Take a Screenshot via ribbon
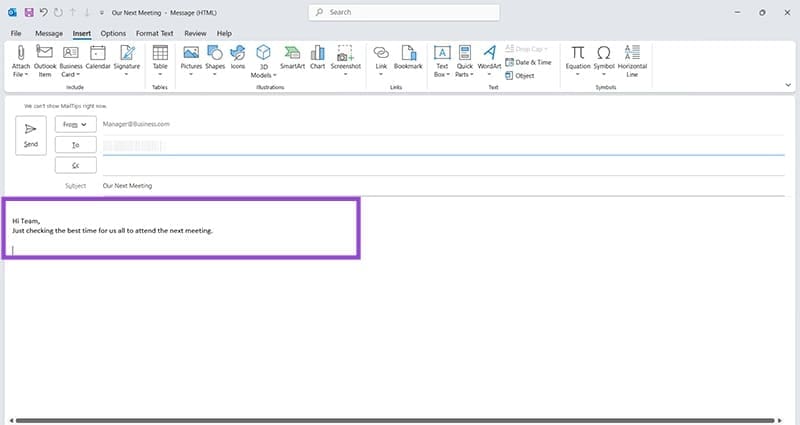 [x=345, y=61]
